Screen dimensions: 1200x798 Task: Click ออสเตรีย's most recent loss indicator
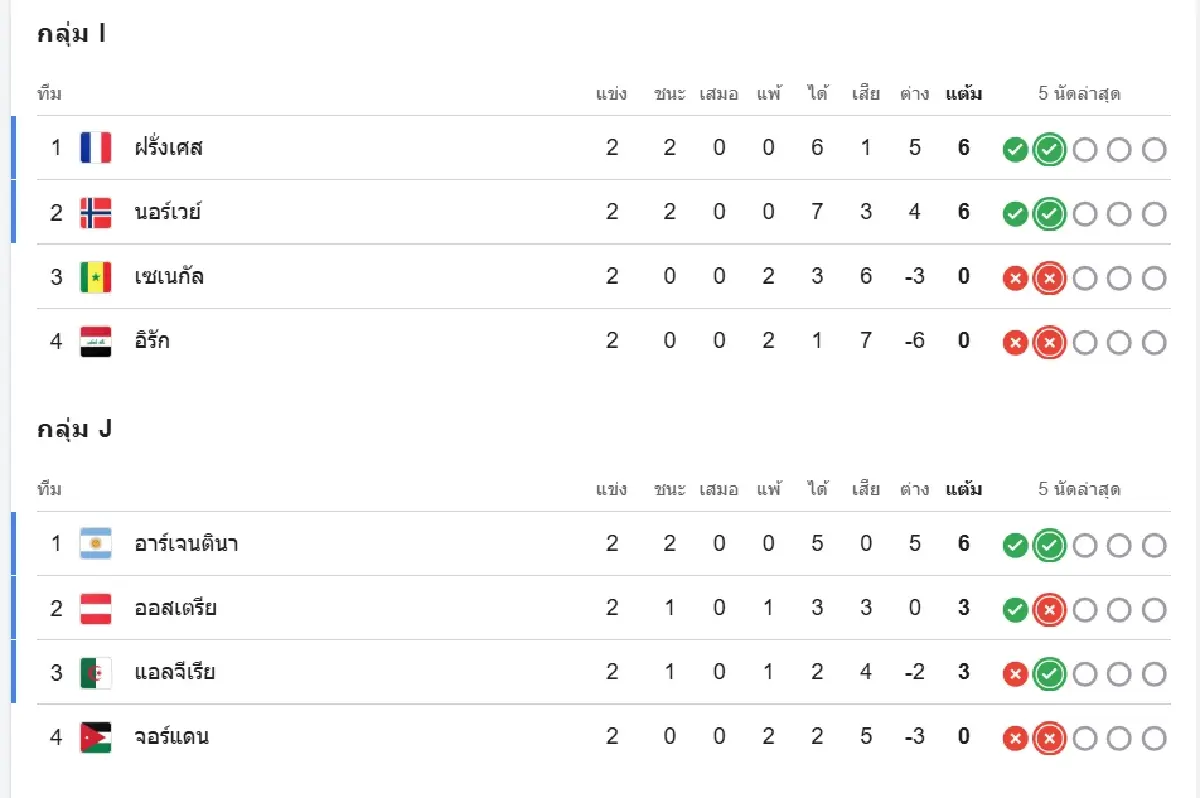1049,610
